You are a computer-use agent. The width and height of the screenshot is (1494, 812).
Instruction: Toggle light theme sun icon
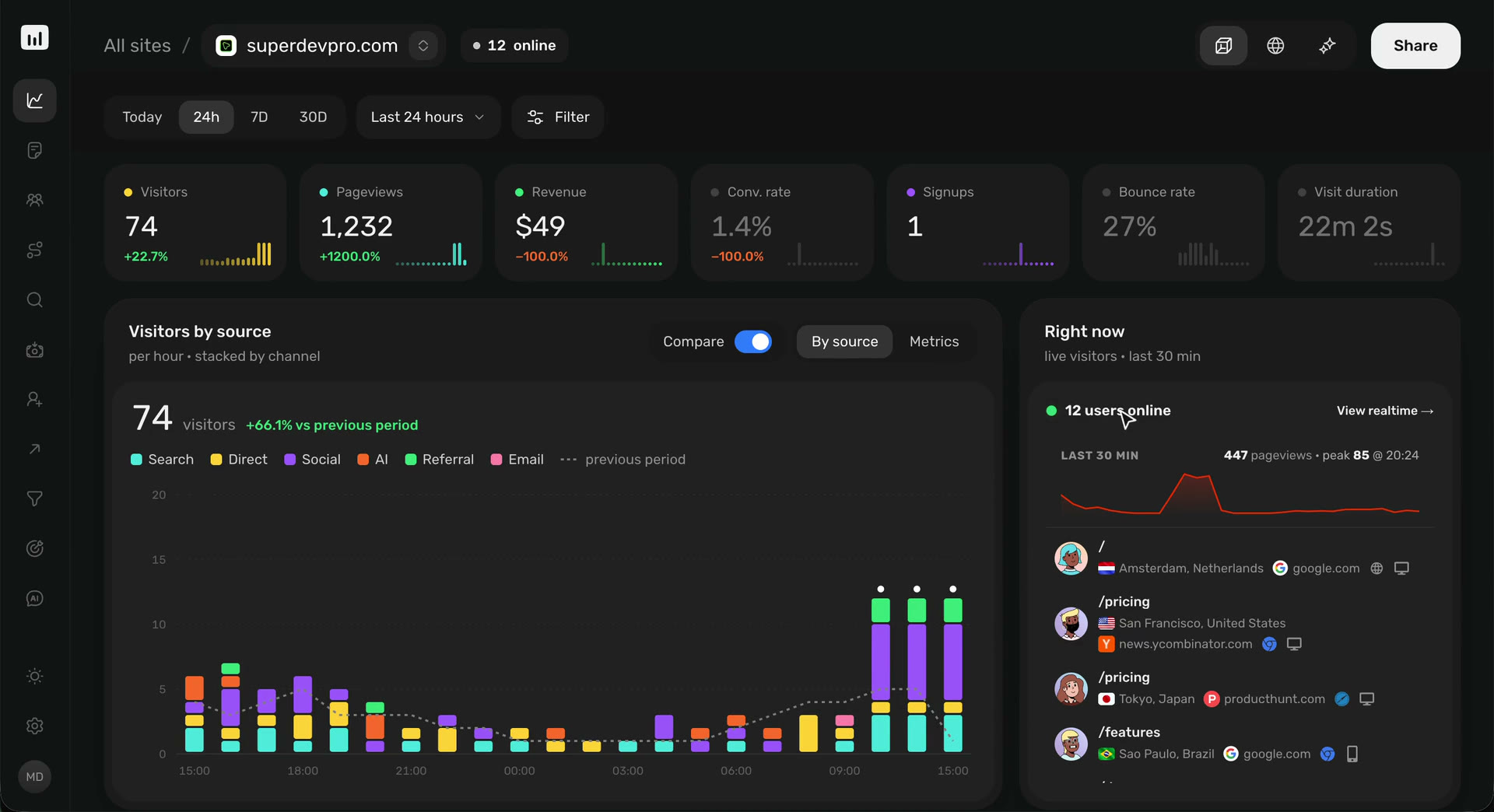[x=34, y=676]
